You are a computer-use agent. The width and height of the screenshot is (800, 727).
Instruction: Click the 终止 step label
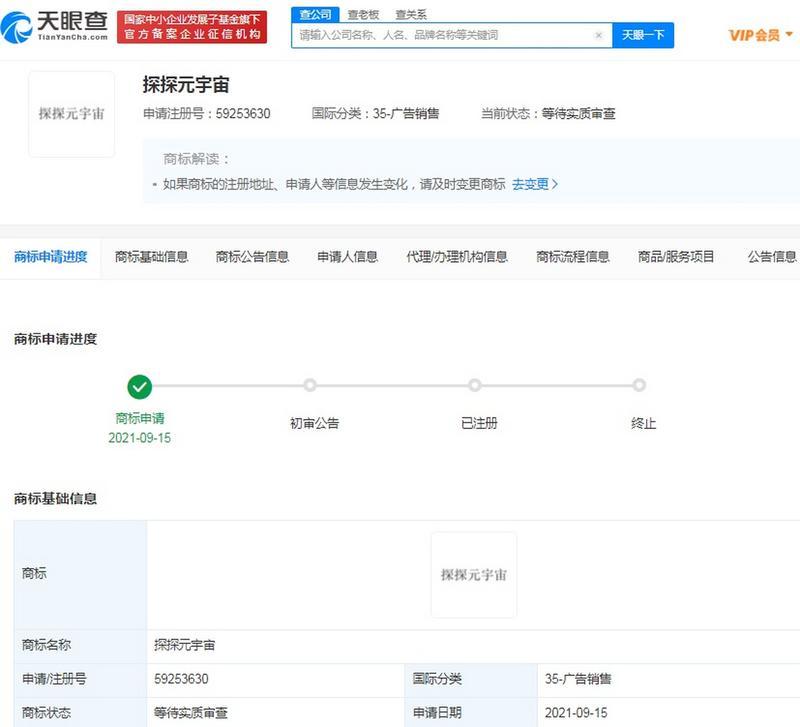click(x=643, y=423)
